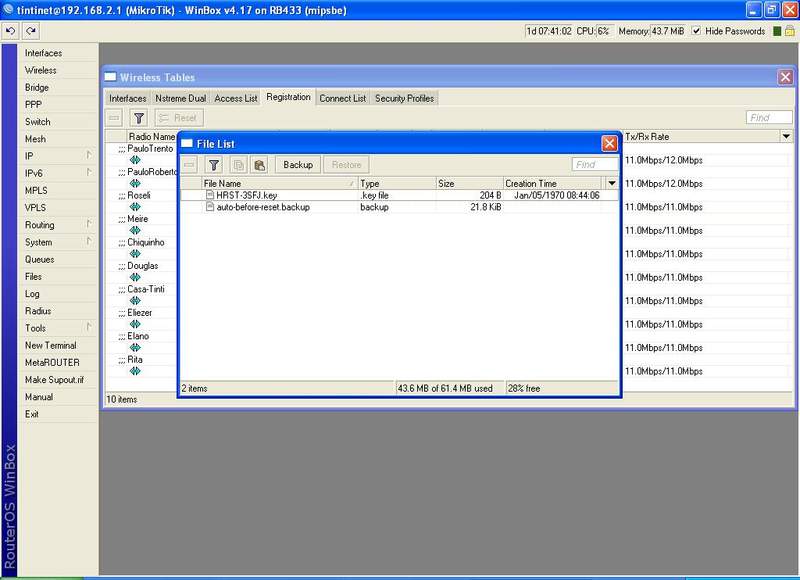Image resolution: width=800 pixels, height=580 pixels.
Task: Sort by the Size column header
Action: [469, 183]
